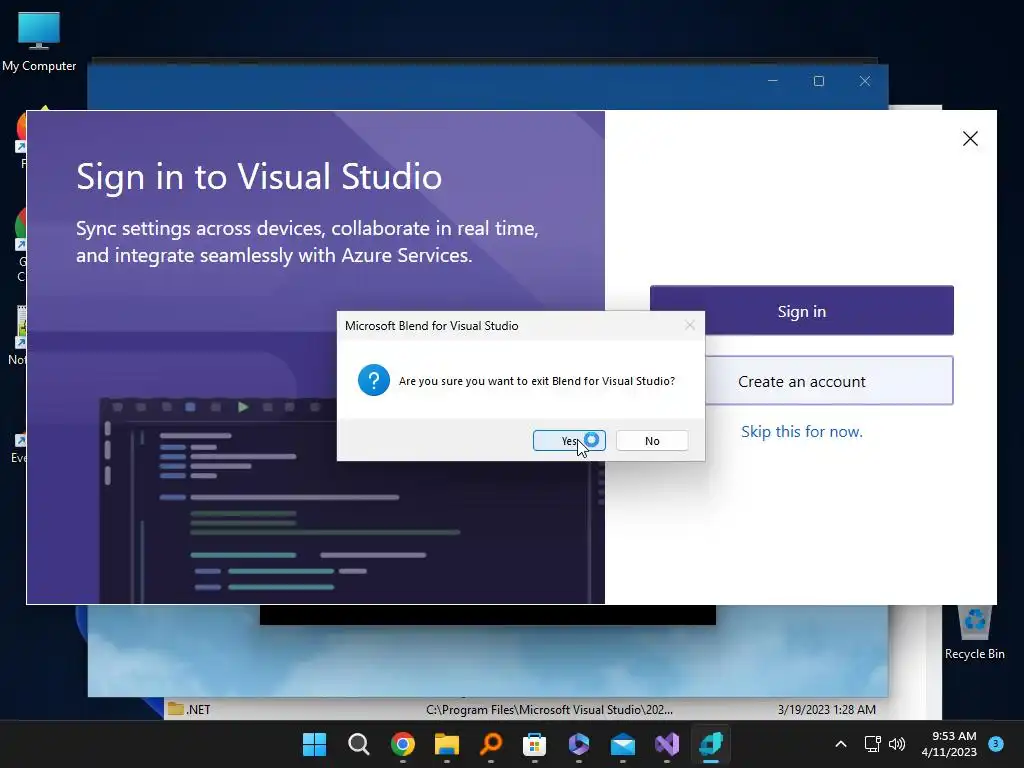This screenshot has height=768, width=1024.
Task: Switch to Visual Studio on the taskbar
Action: click(667, 744)
